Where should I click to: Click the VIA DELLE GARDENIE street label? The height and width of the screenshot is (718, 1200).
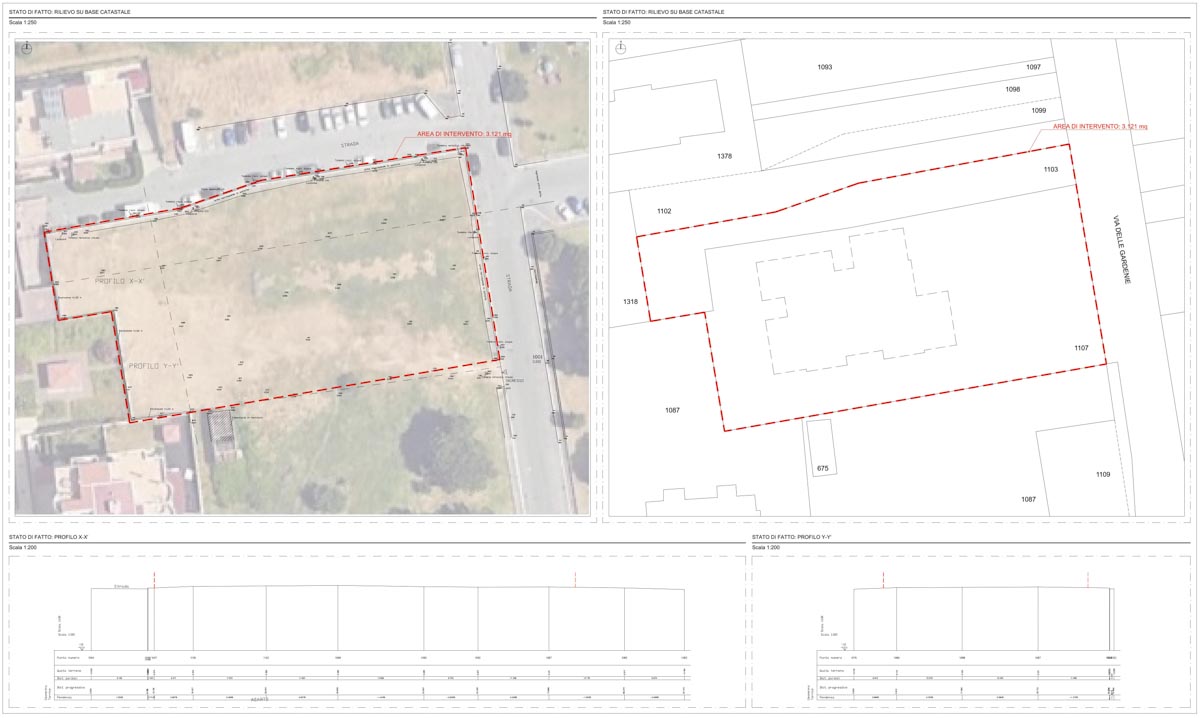tap(1125, 251)
